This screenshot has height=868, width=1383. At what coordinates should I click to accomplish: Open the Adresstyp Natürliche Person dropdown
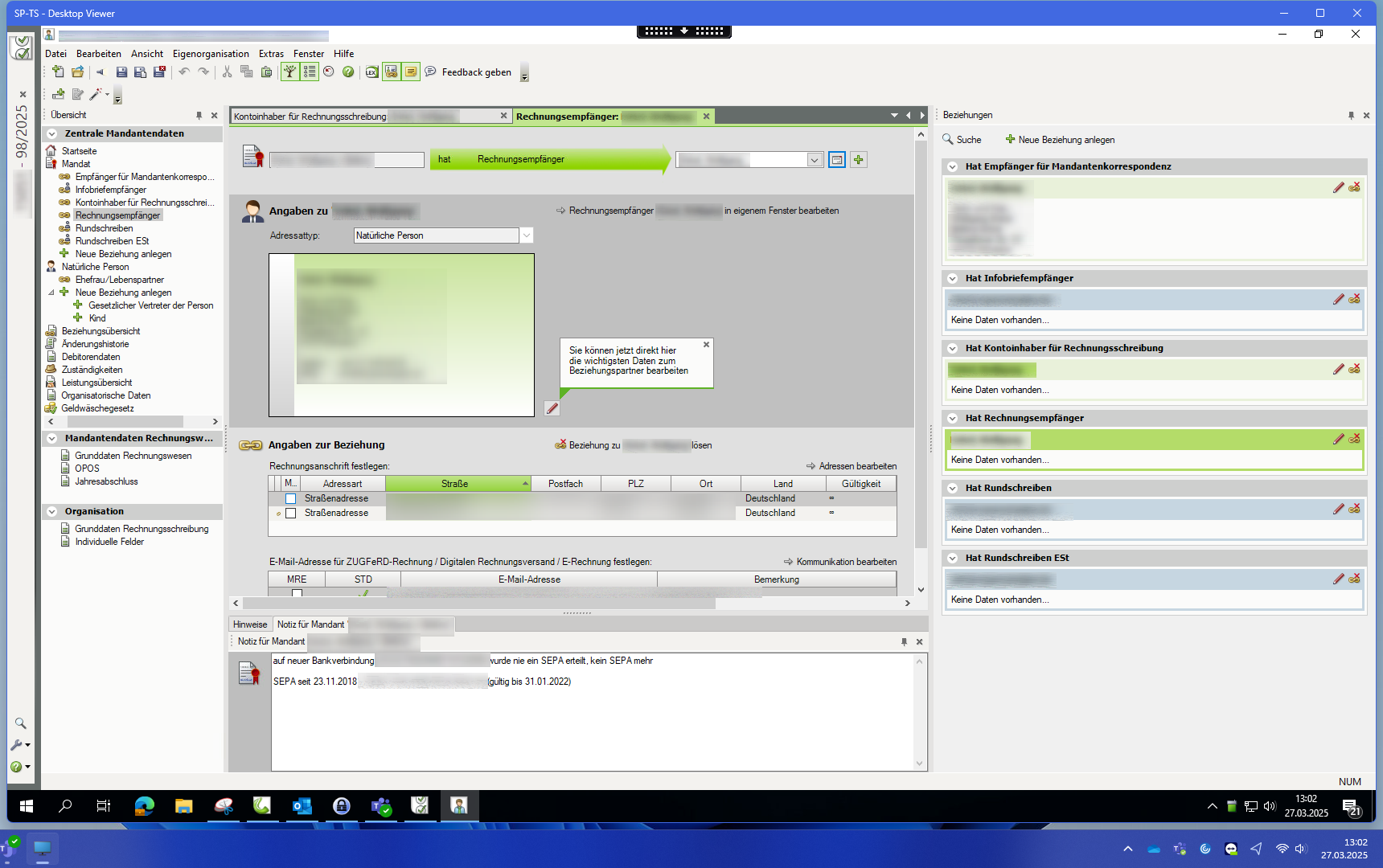pyautogui.click(x=526, y=235)
